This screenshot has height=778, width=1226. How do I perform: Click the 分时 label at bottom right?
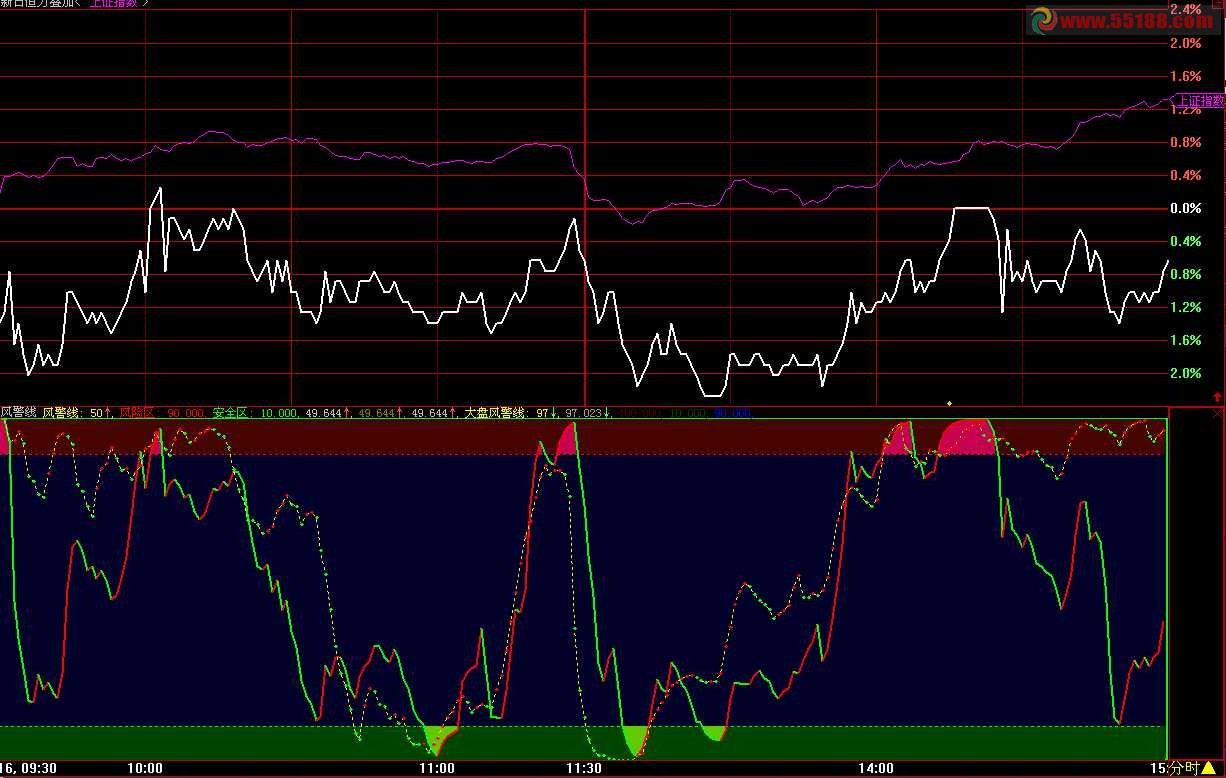(x=1185, y=767)
